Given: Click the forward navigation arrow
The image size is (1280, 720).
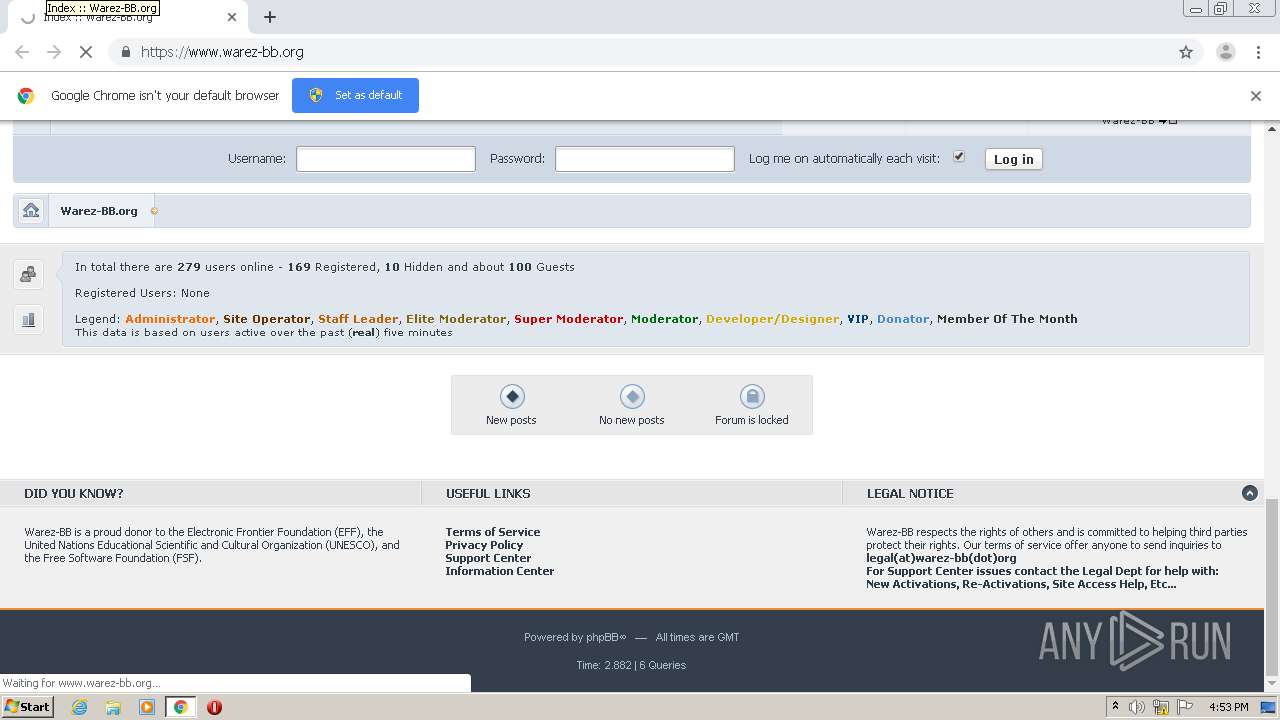Looking at the screenshot, I should [x=54, y=52].
